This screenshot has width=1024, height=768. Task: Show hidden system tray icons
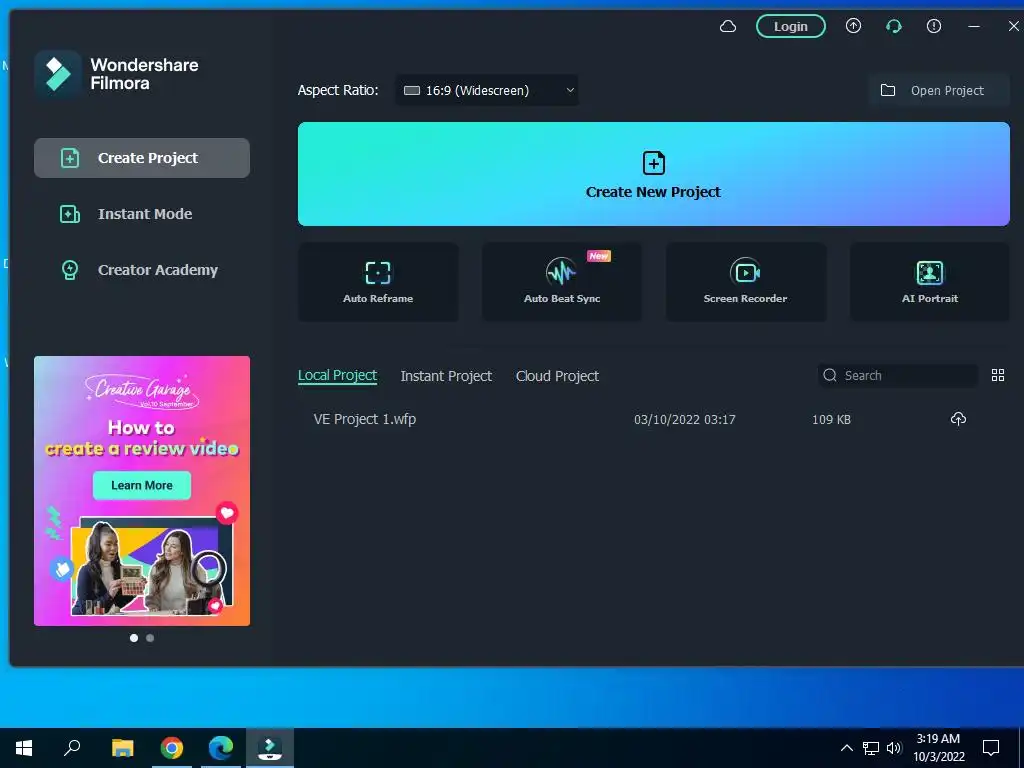click(x=846, y=748)
